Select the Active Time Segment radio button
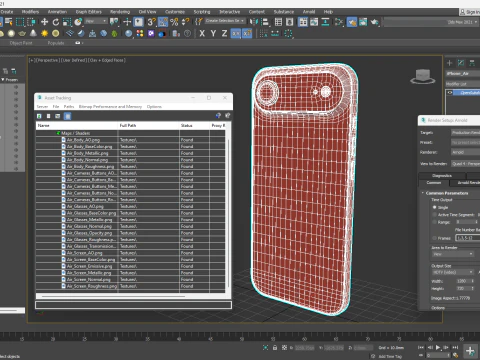Screen dimensions: 480x360 (434, 215)
